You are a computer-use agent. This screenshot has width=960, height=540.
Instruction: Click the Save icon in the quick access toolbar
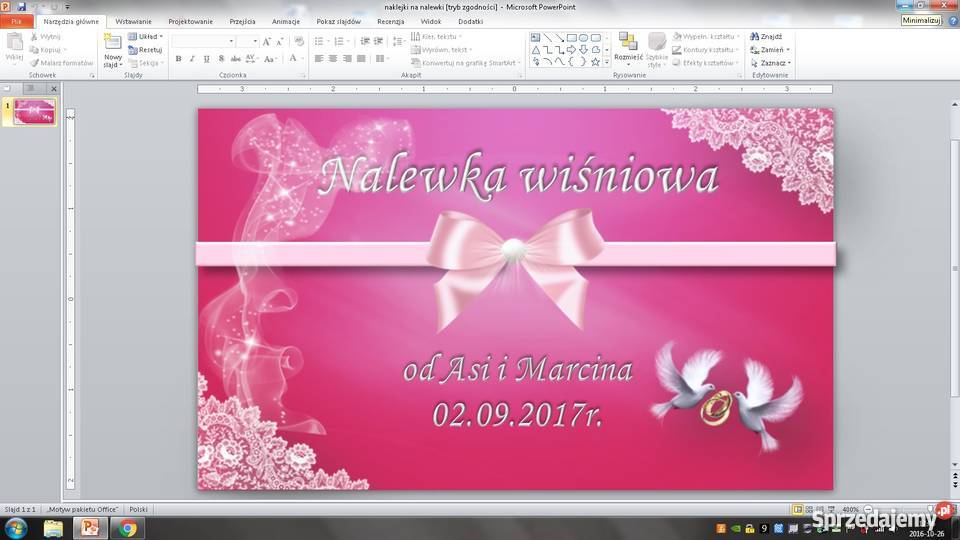[21, 6]
